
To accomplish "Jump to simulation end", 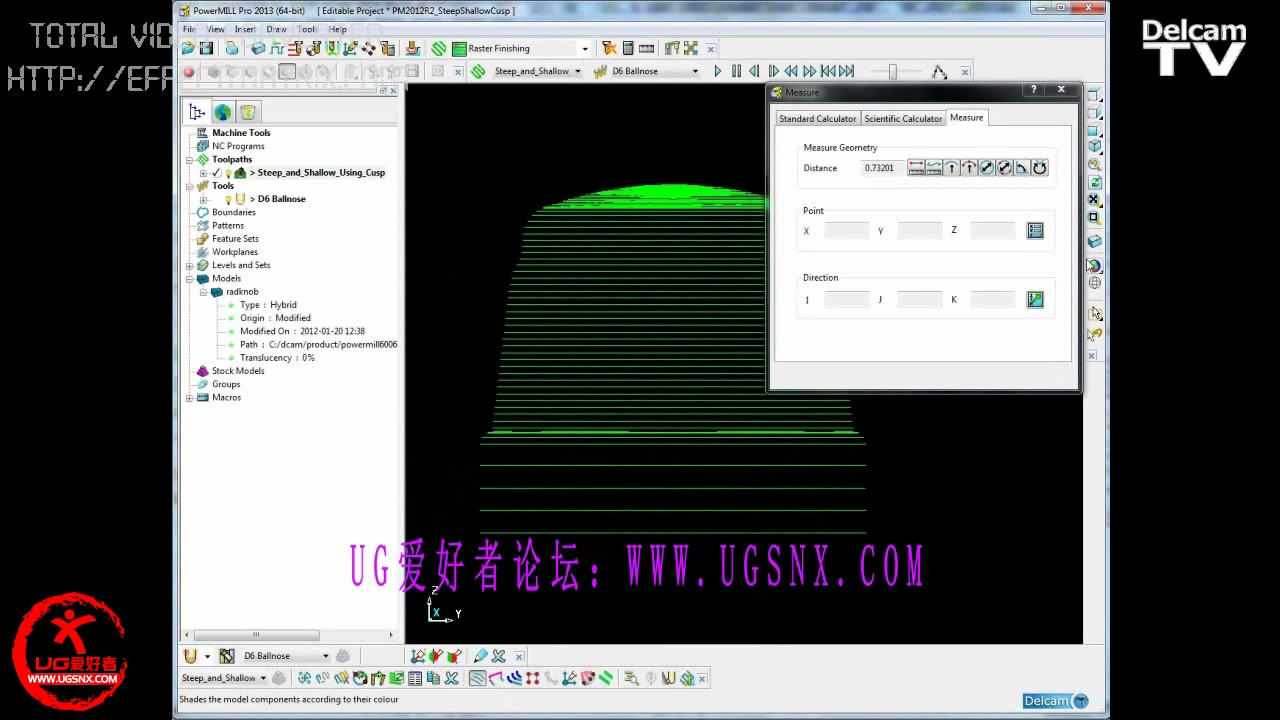I will click(847, 71).
